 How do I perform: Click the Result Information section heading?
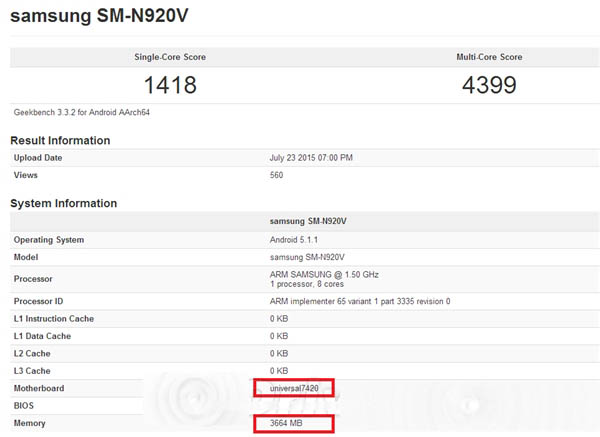[60, 140]
